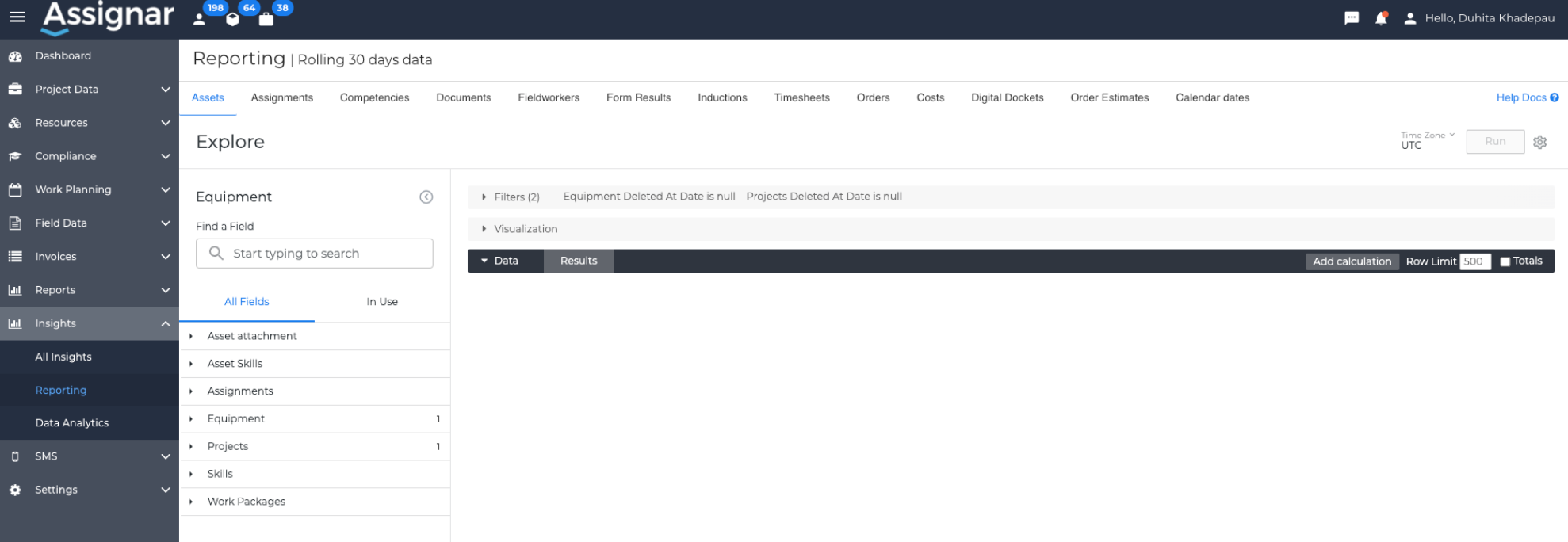Click the Field Data document icon

click(15, 223)
